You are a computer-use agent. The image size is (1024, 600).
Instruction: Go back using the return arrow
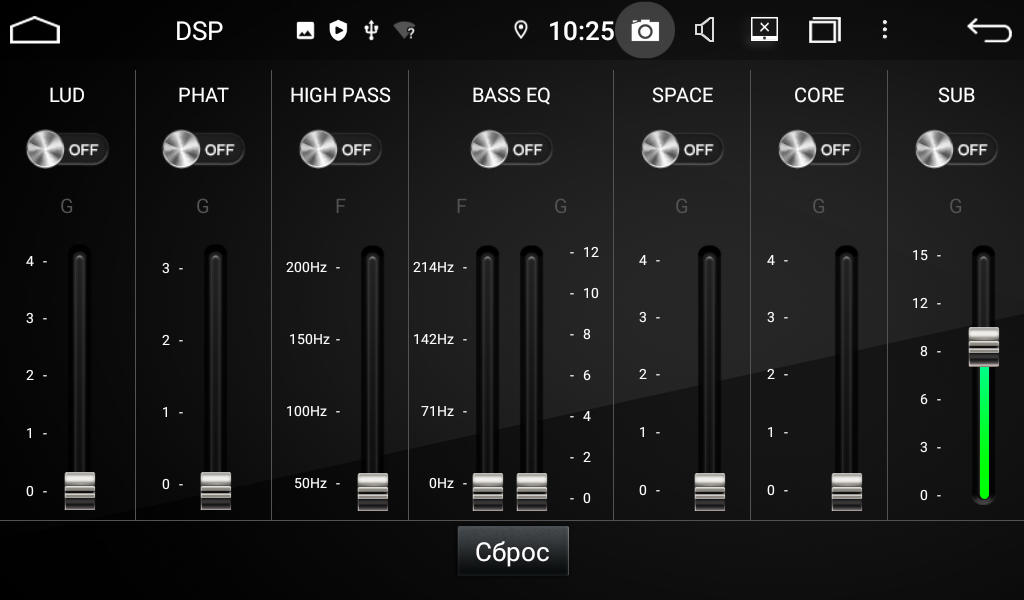pyautogui.click(x=989, y=31)
